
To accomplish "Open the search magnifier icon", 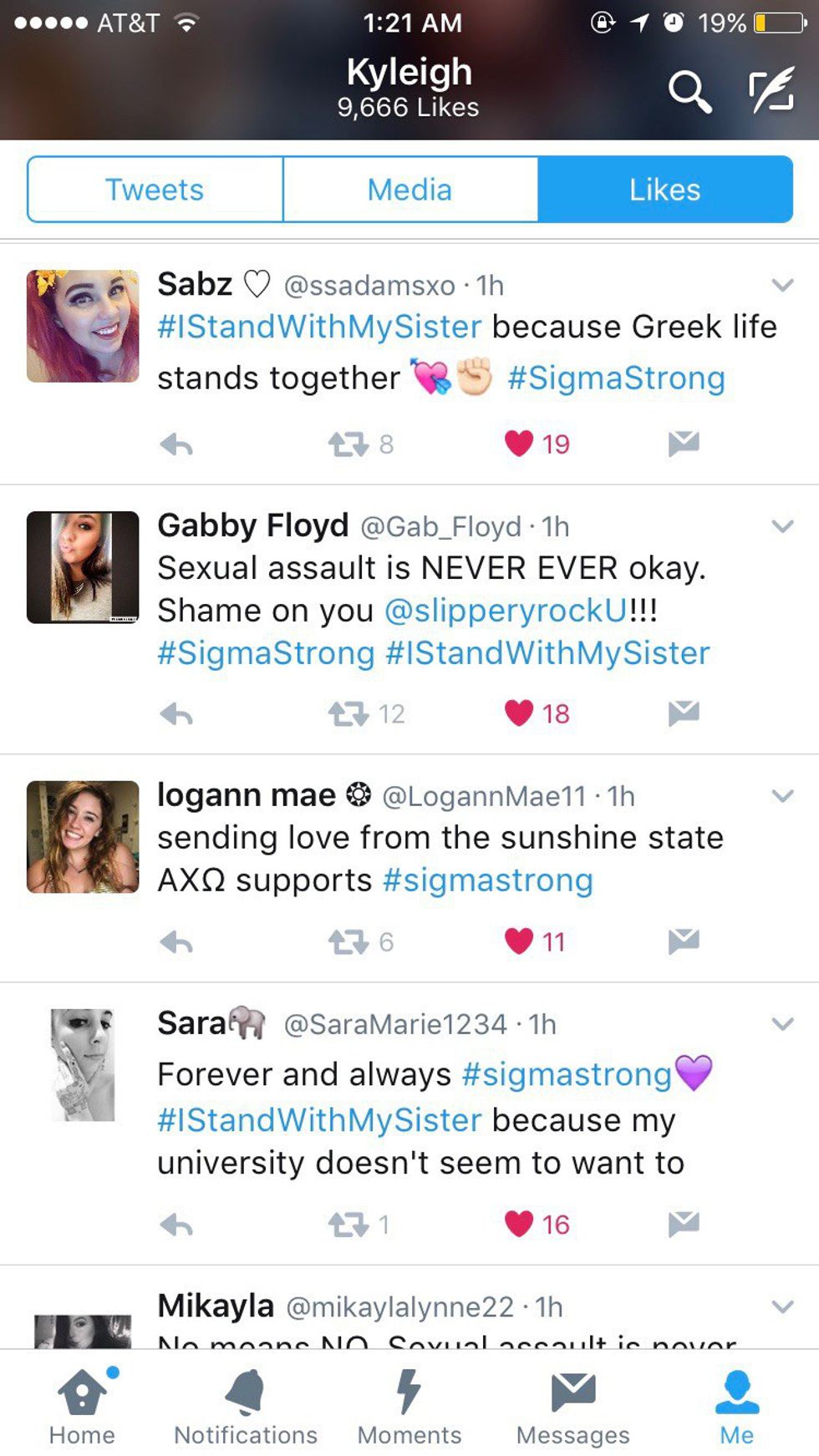I will [689, 91].
